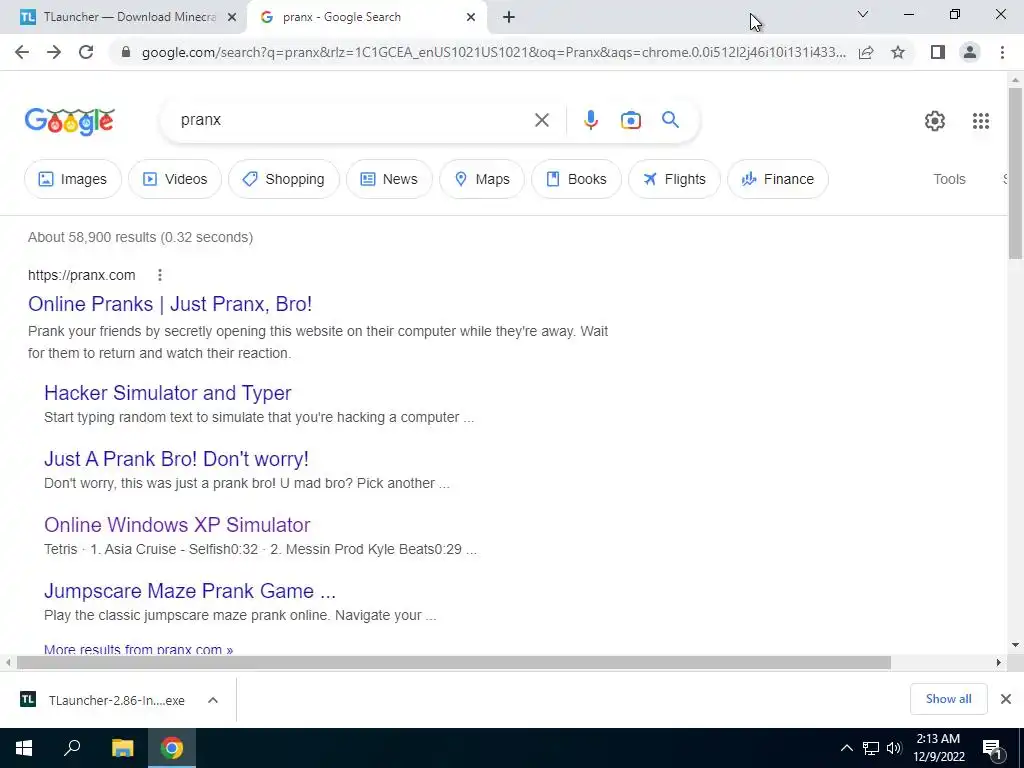Open the search Tools option
Screen dimensions: 1024x768
coord(949,179)
